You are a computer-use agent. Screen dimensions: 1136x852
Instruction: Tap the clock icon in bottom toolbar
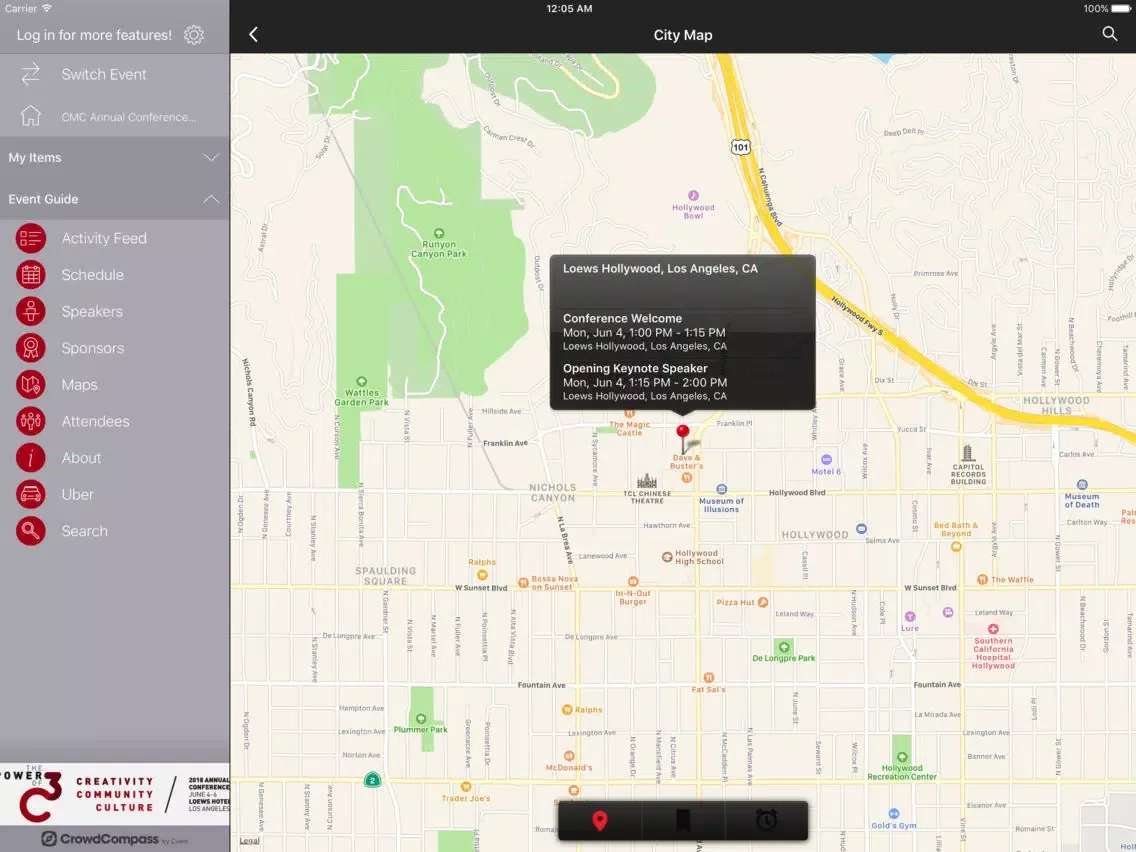pos(766,820)
